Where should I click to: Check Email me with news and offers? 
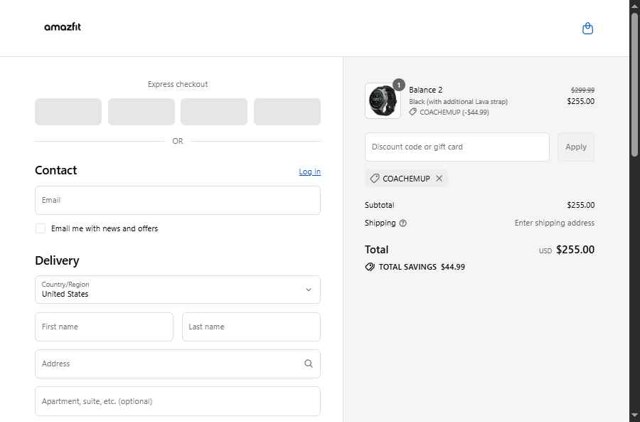40,228
